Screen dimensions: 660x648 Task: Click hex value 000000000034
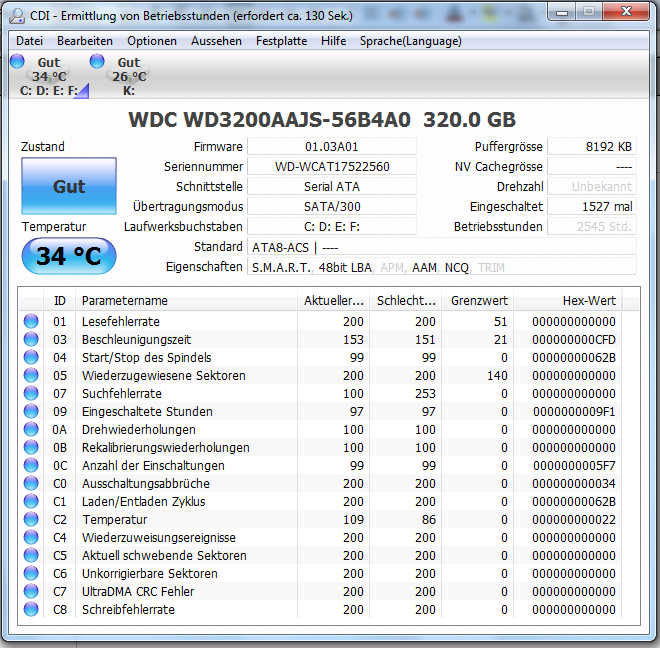[574, 484]
